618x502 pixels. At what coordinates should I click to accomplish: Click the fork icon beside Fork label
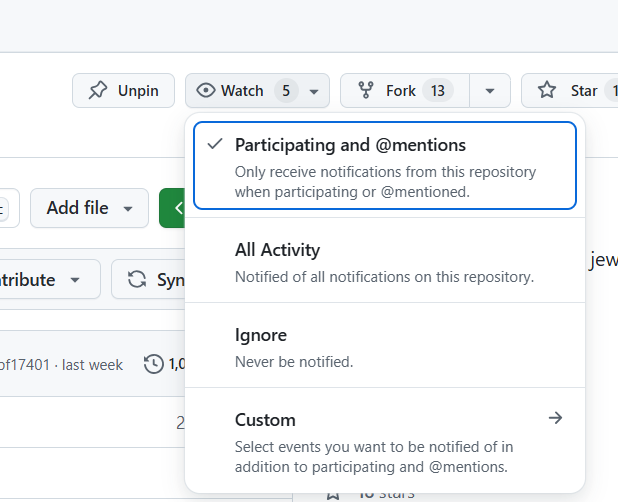point(366,91)
